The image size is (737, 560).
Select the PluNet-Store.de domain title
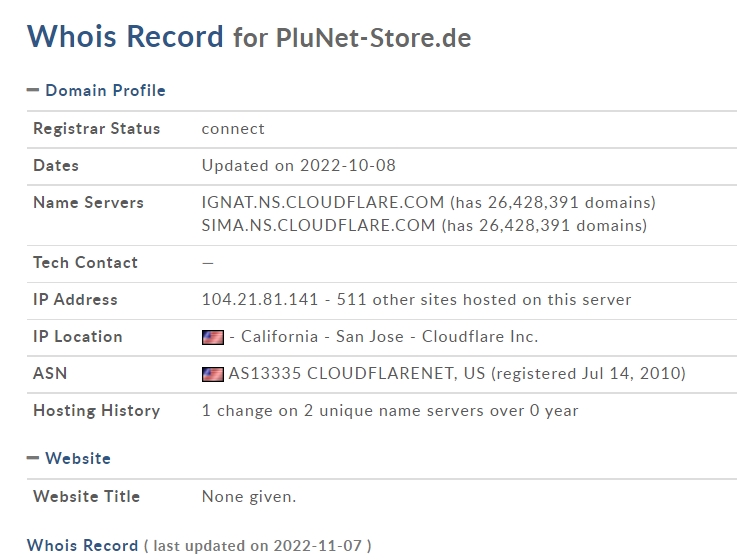(373, 38)
